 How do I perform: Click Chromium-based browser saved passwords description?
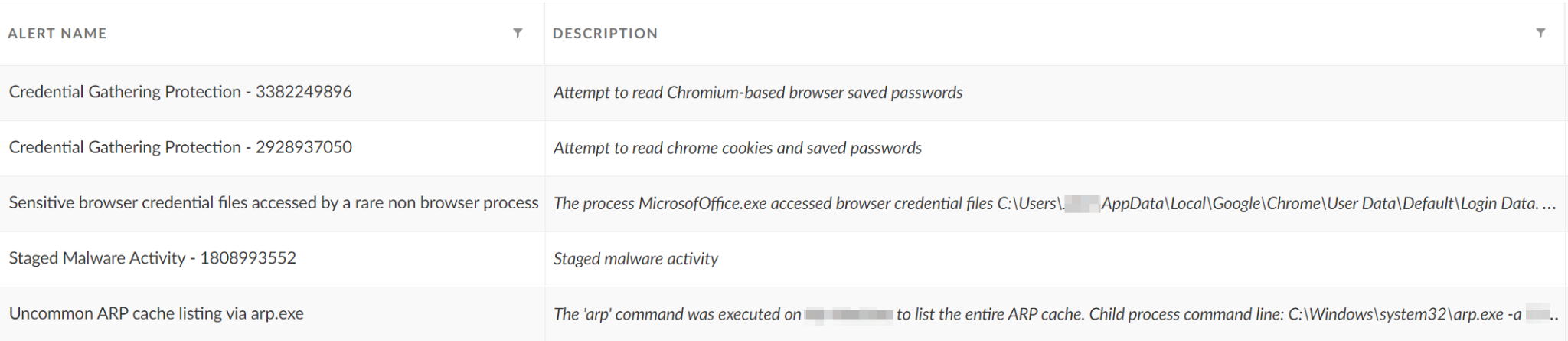(758, 93)
